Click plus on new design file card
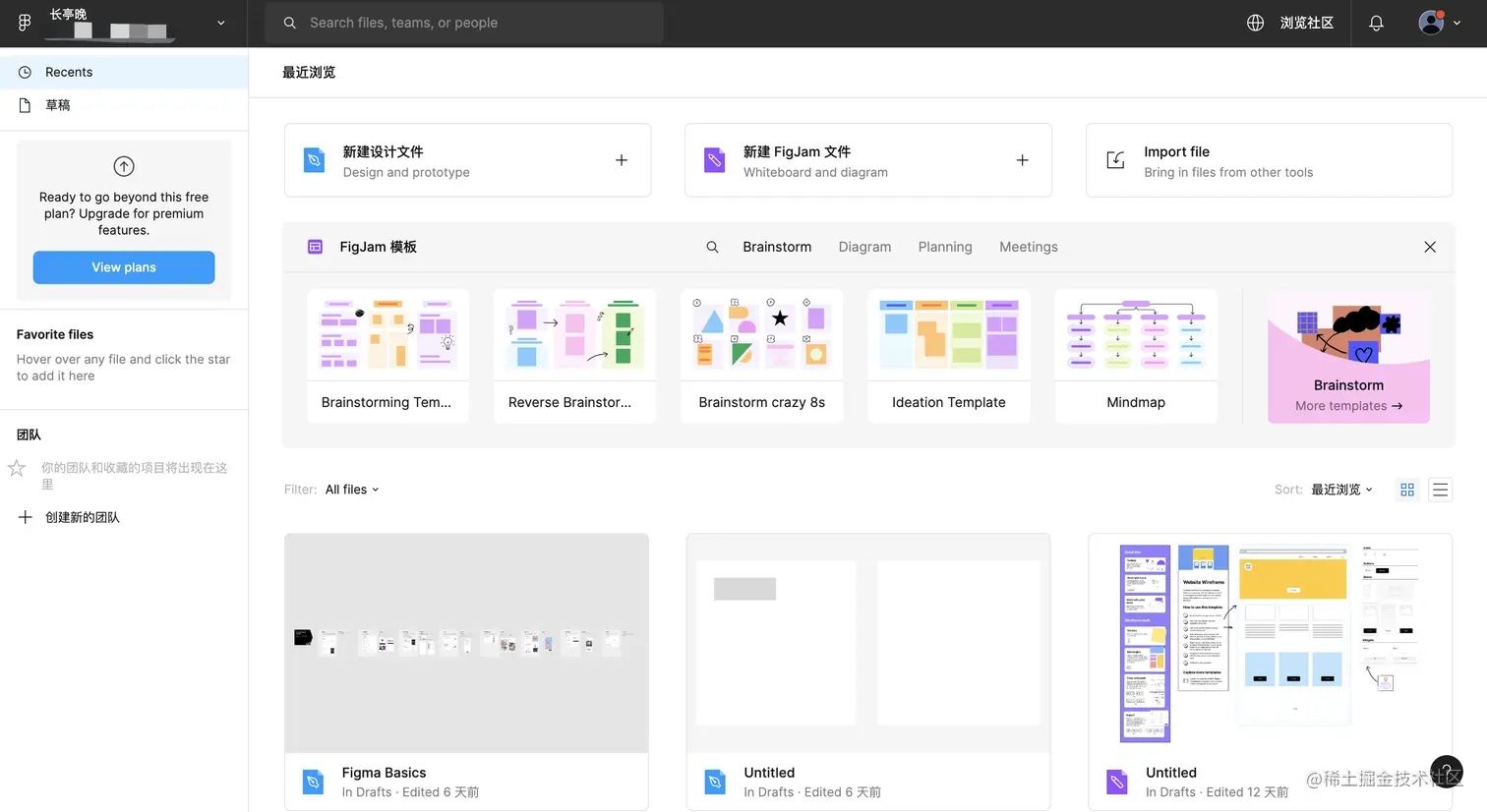This screenshot has width=1487, height=812. [622, 160]
